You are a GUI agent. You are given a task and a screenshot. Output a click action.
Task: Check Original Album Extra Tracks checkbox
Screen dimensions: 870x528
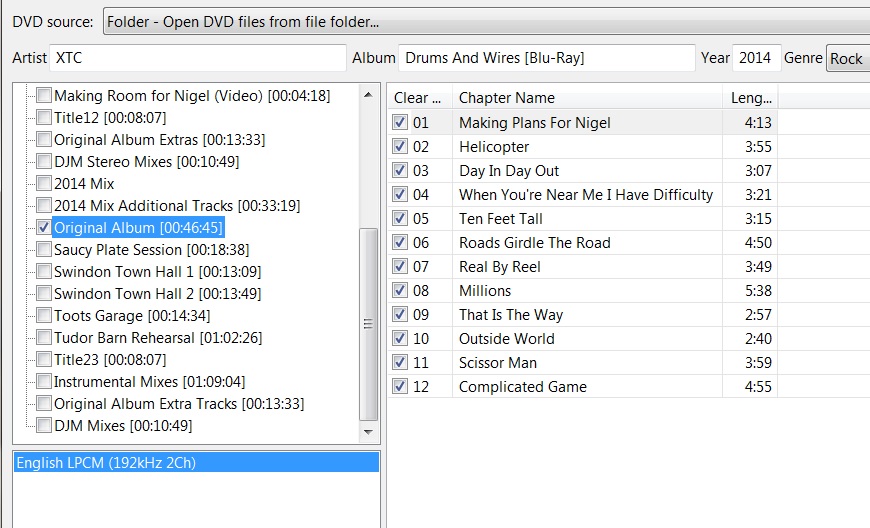(44, 403)
